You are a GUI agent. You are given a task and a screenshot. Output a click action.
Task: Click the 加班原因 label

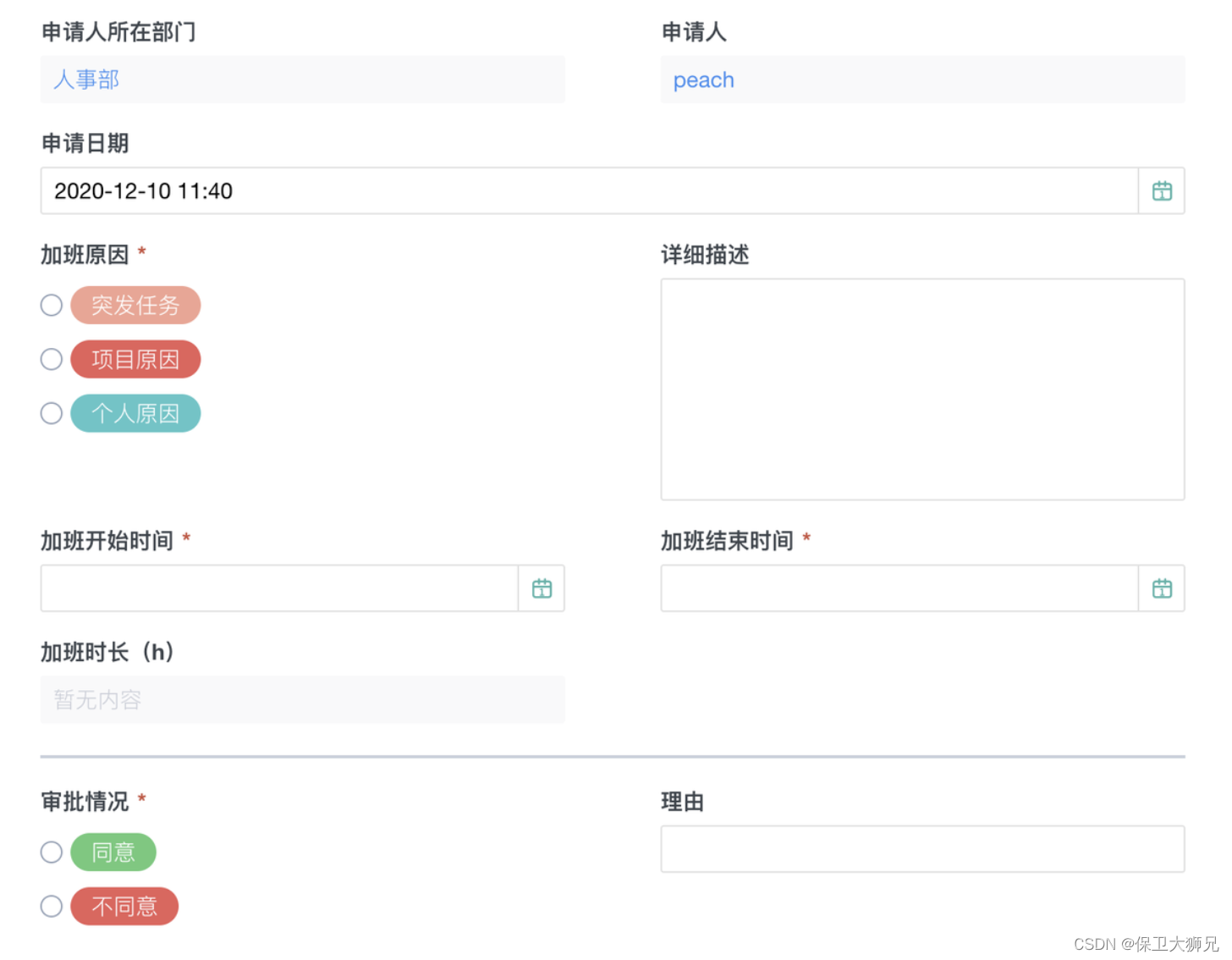(85, 255)
